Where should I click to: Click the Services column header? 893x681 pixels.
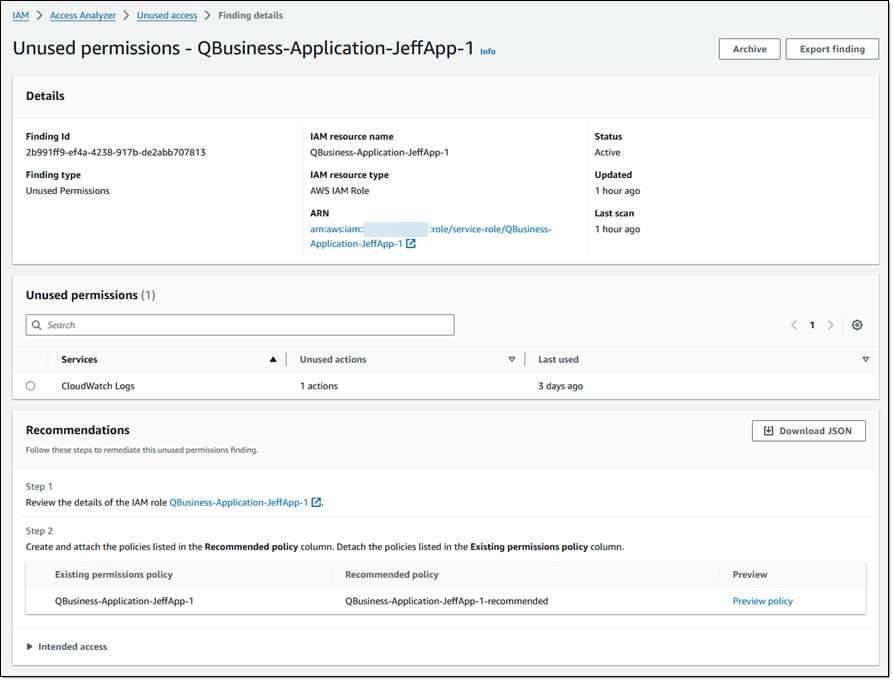pos(79,359)
